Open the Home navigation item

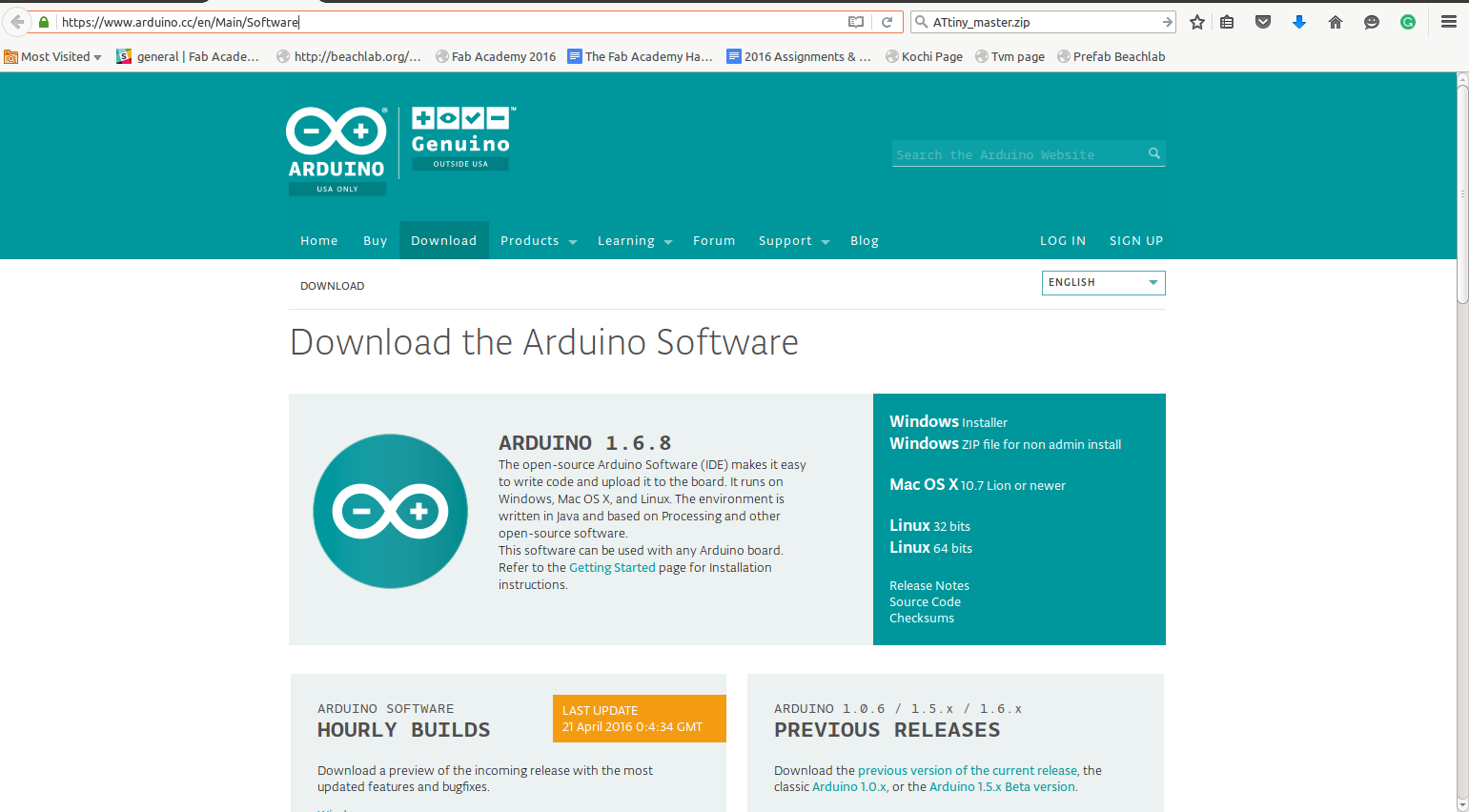[319, 240]
